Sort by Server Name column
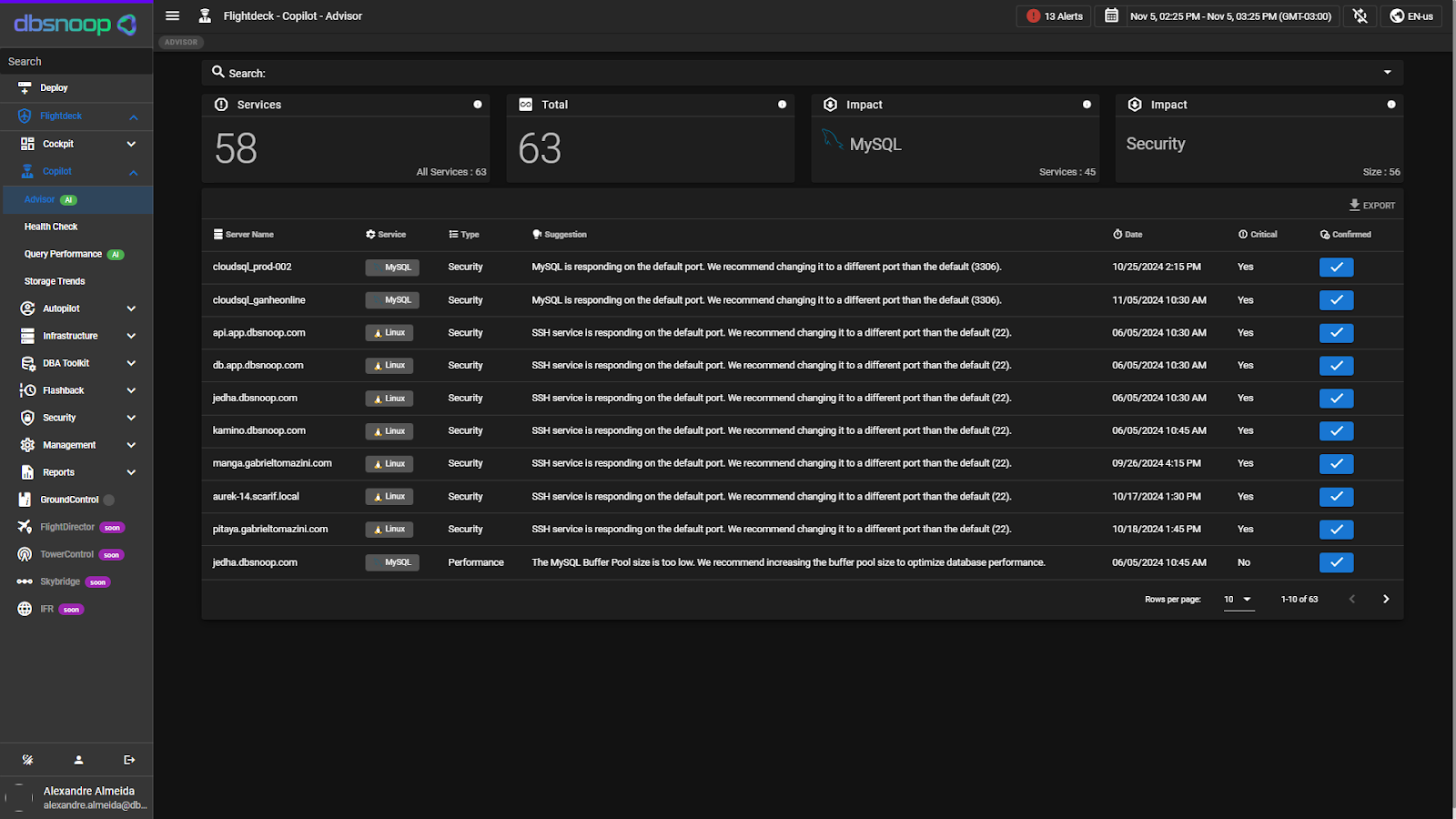1456x819 pixels. (244, 235)
